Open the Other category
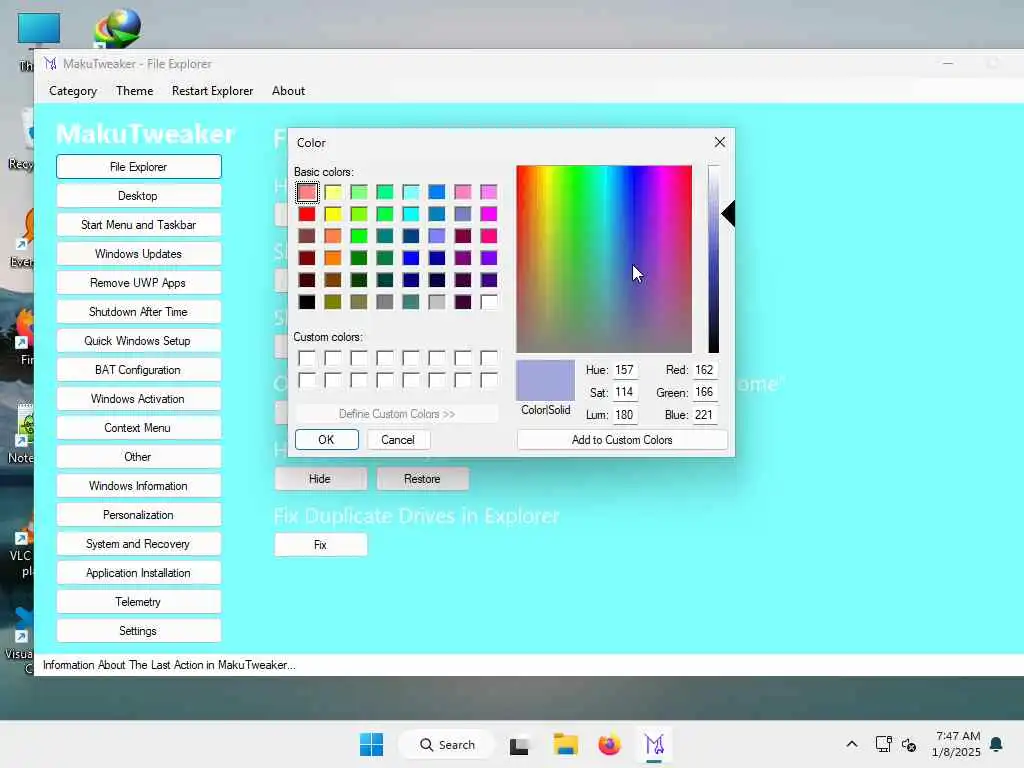 pos(138,457)
